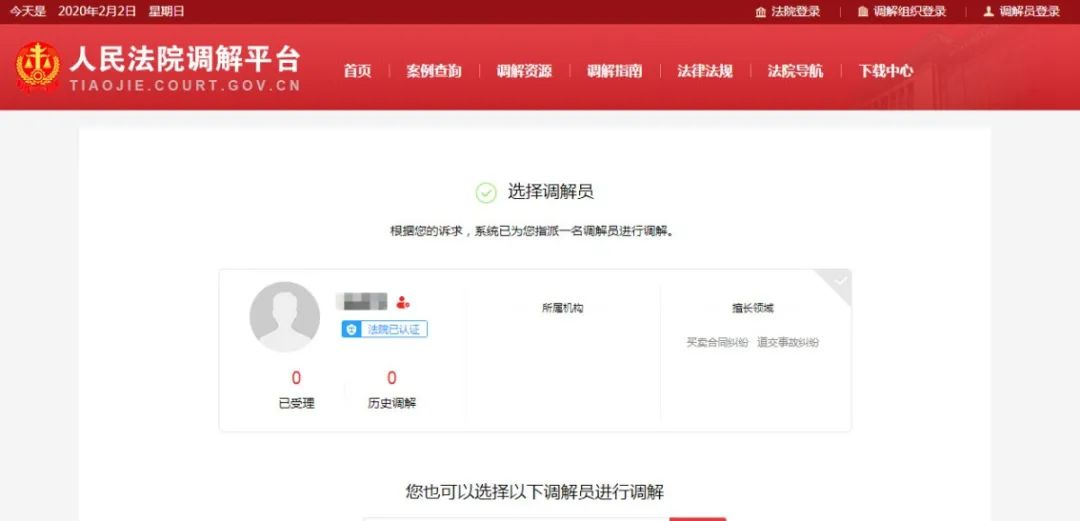Click the mediator avatar placeholder
Viewport: 1080px width, 521px height.
coord(284,316)
